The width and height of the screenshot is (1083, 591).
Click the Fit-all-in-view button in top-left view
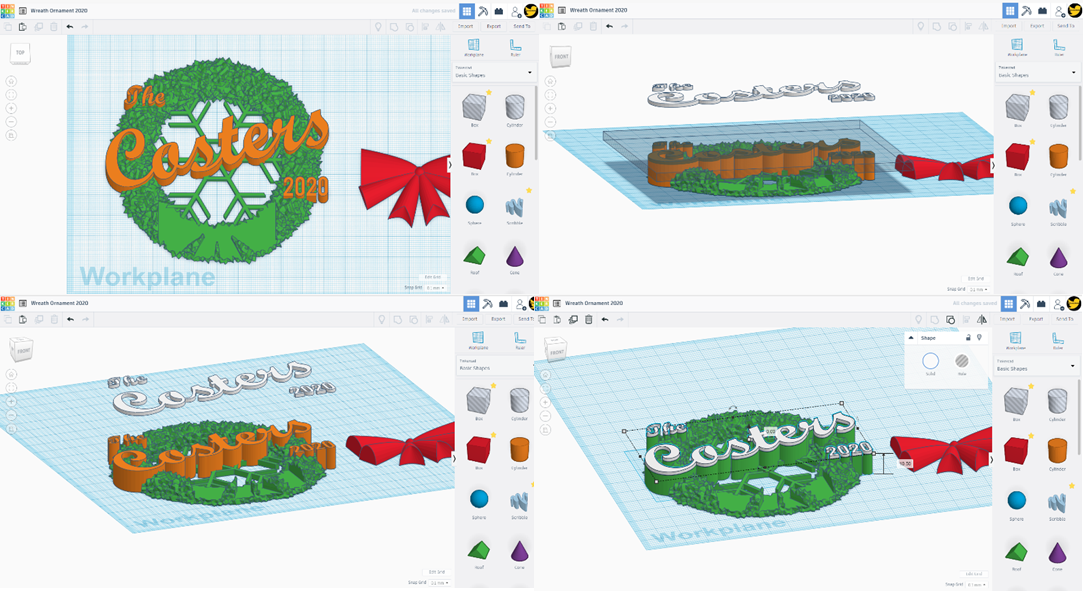point(11,95)
